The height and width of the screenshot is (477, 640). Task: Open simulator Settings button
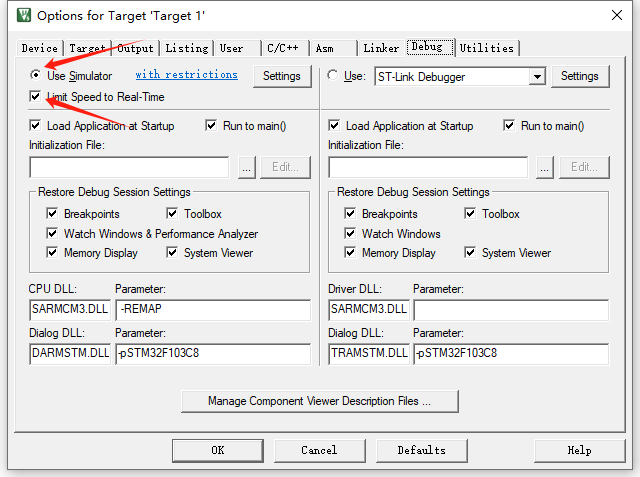(282, 76)
